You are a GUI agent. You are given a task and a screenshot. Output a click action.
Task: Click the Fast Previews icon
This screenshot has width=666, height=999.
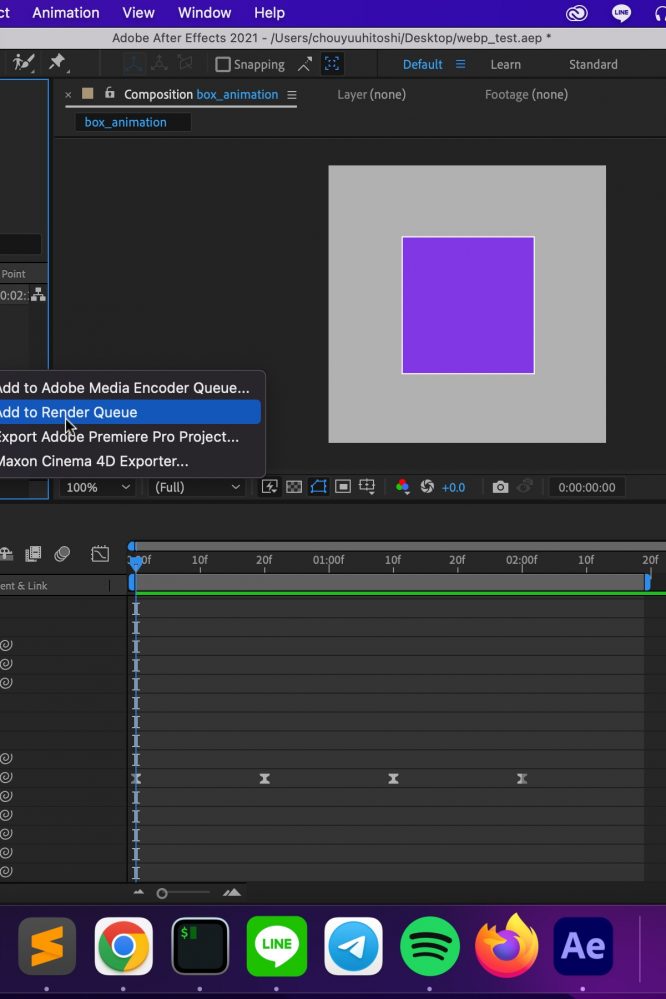(x=269, y=487)
